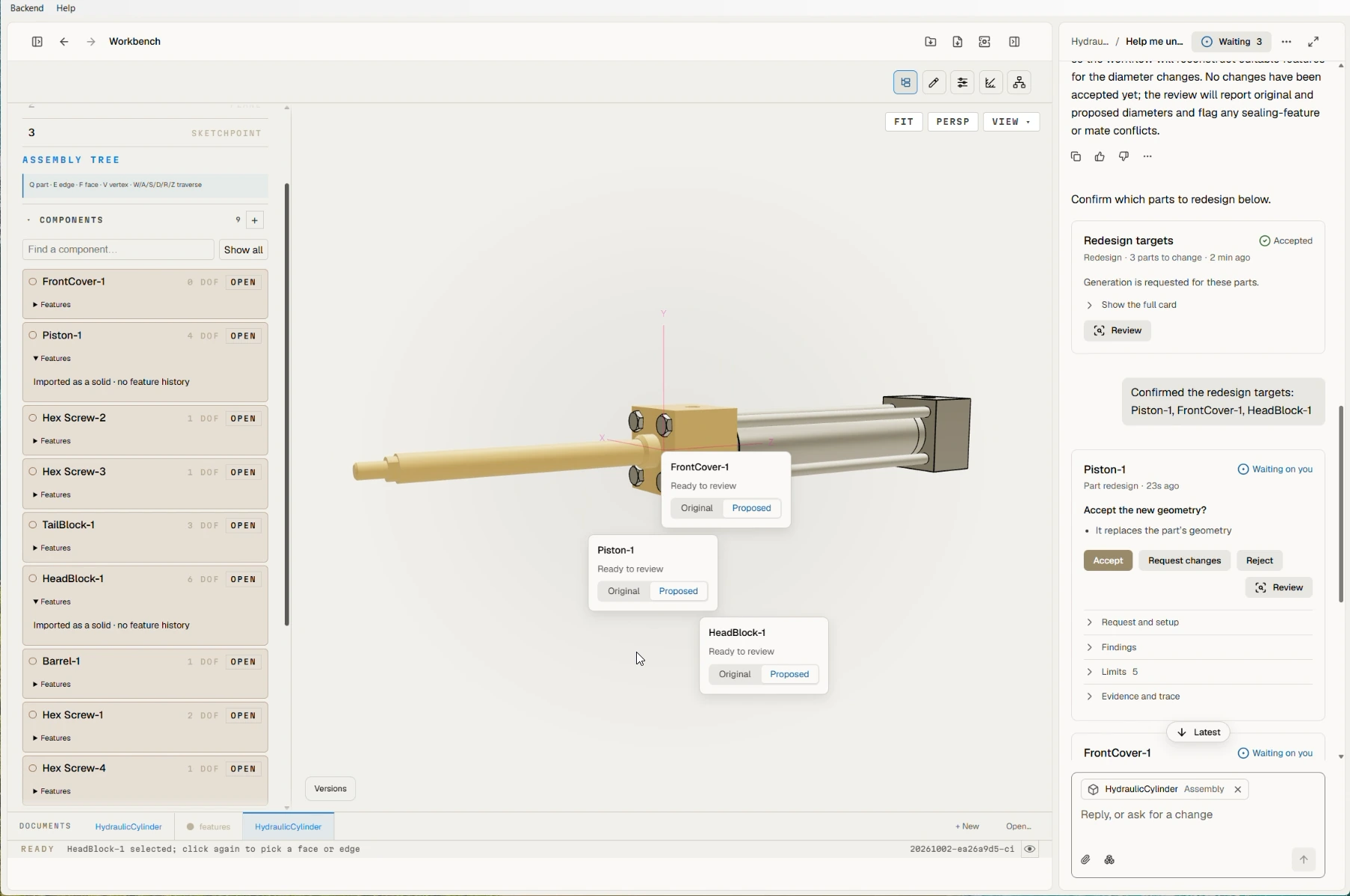Click Request changes for Piston-1
The height and width of the screenshot is (896, 1350).
[1184, 560]
